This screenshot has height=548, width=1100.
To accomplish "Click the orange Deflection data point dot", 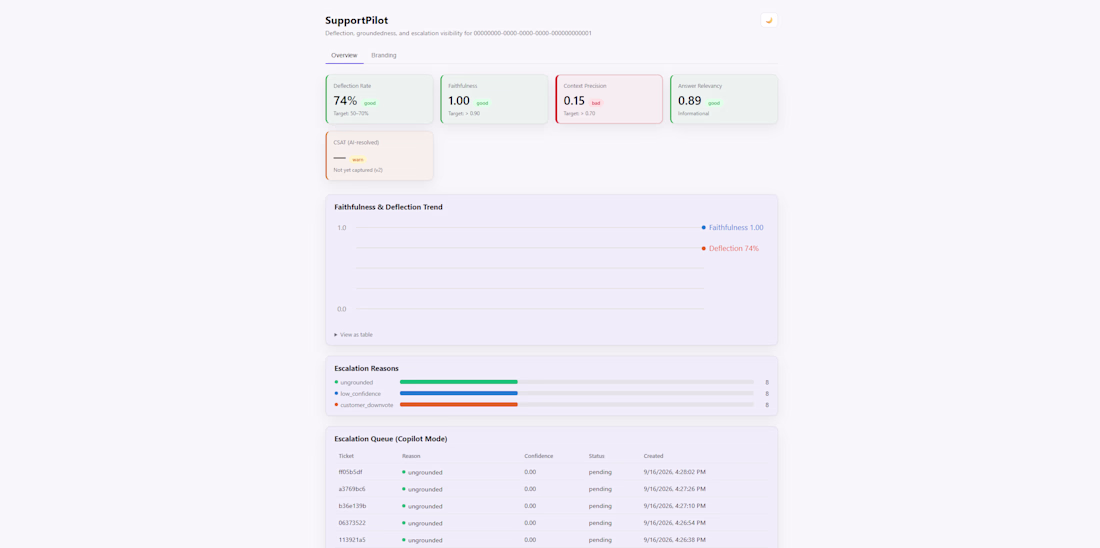I will [704, 248].
